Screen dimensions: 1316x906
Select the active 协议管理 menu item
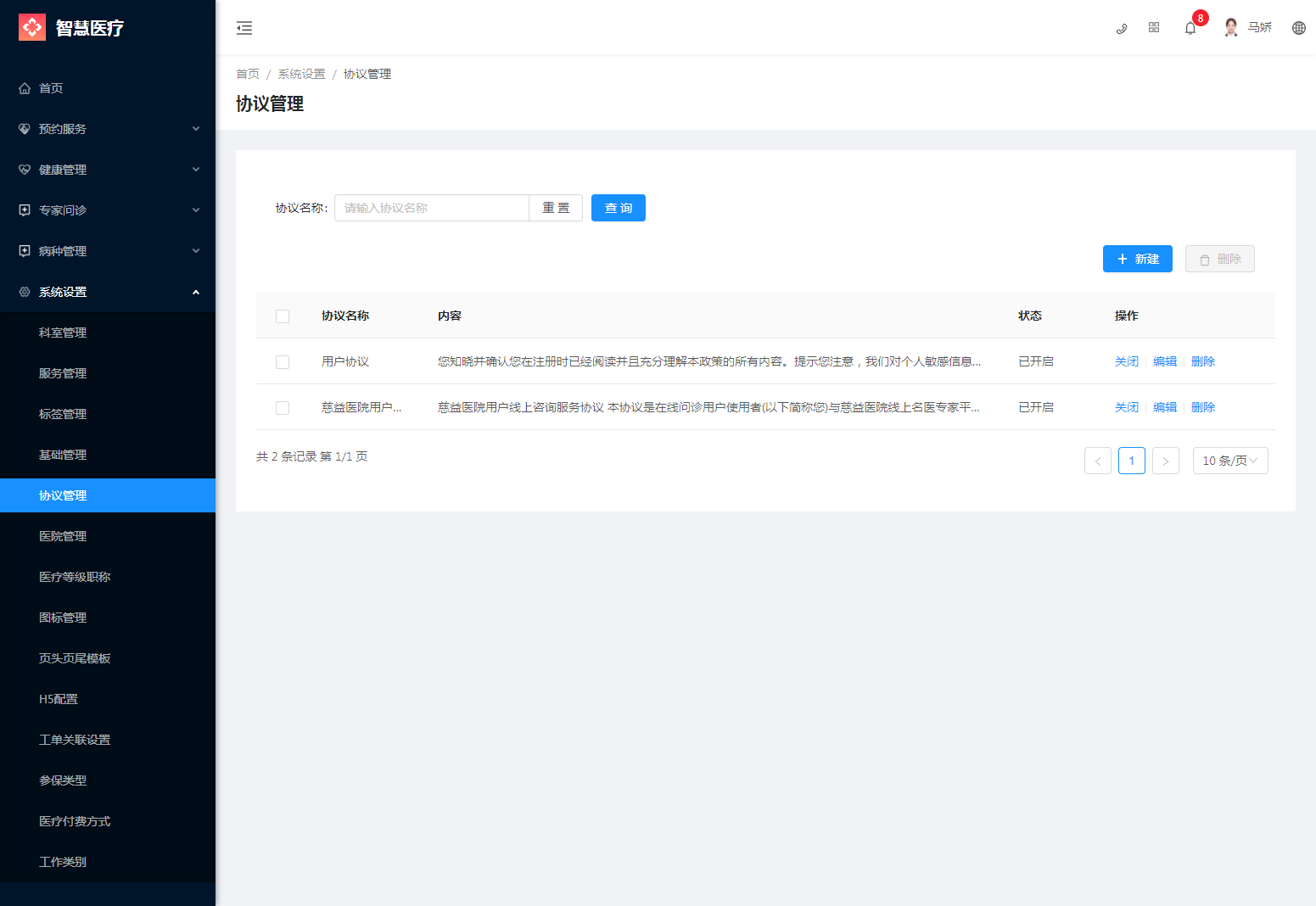[108, 495]
